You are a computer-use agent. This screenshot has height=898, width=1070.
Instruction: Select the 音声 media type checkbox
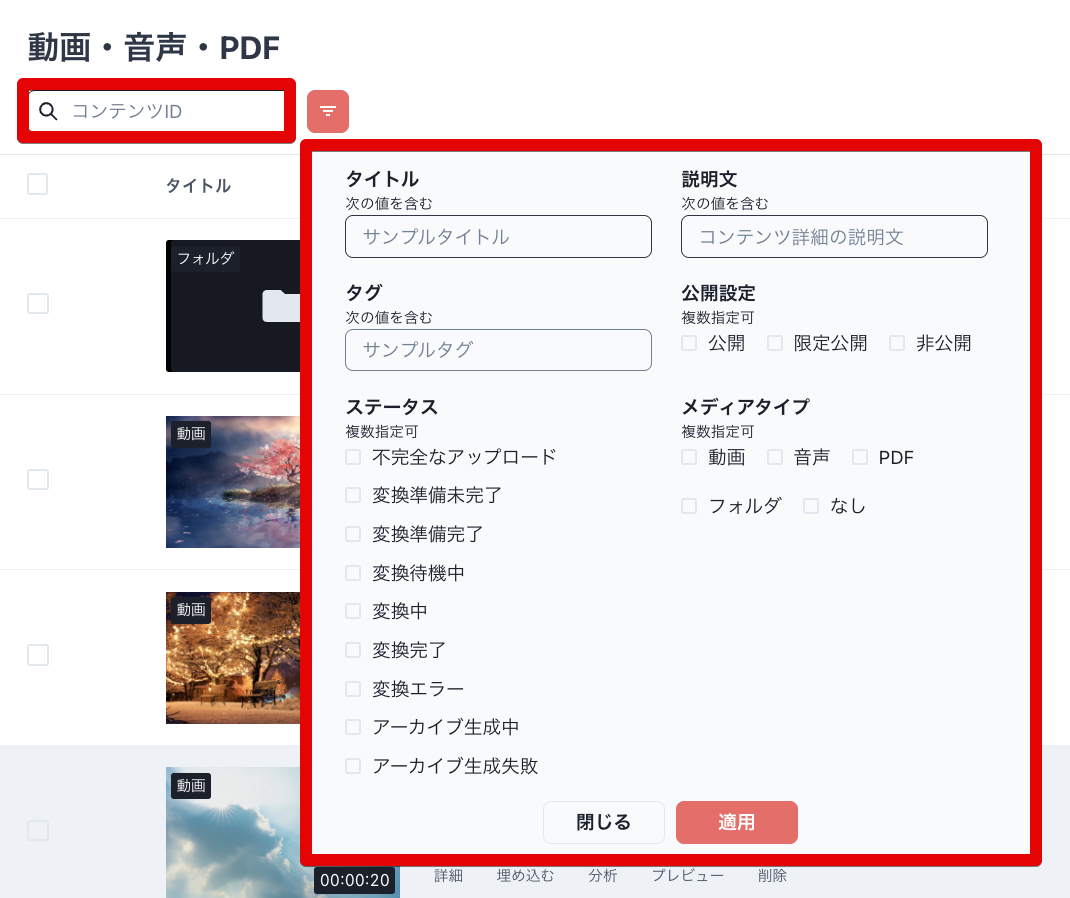[x=775, y=457]
